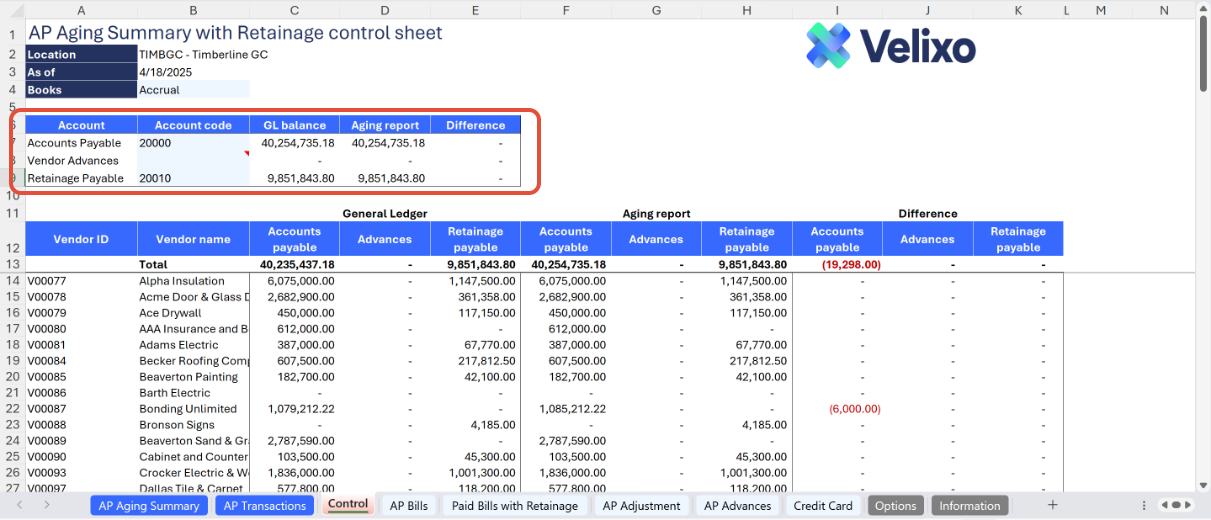Select row 22 header

[x=12, y=409]
